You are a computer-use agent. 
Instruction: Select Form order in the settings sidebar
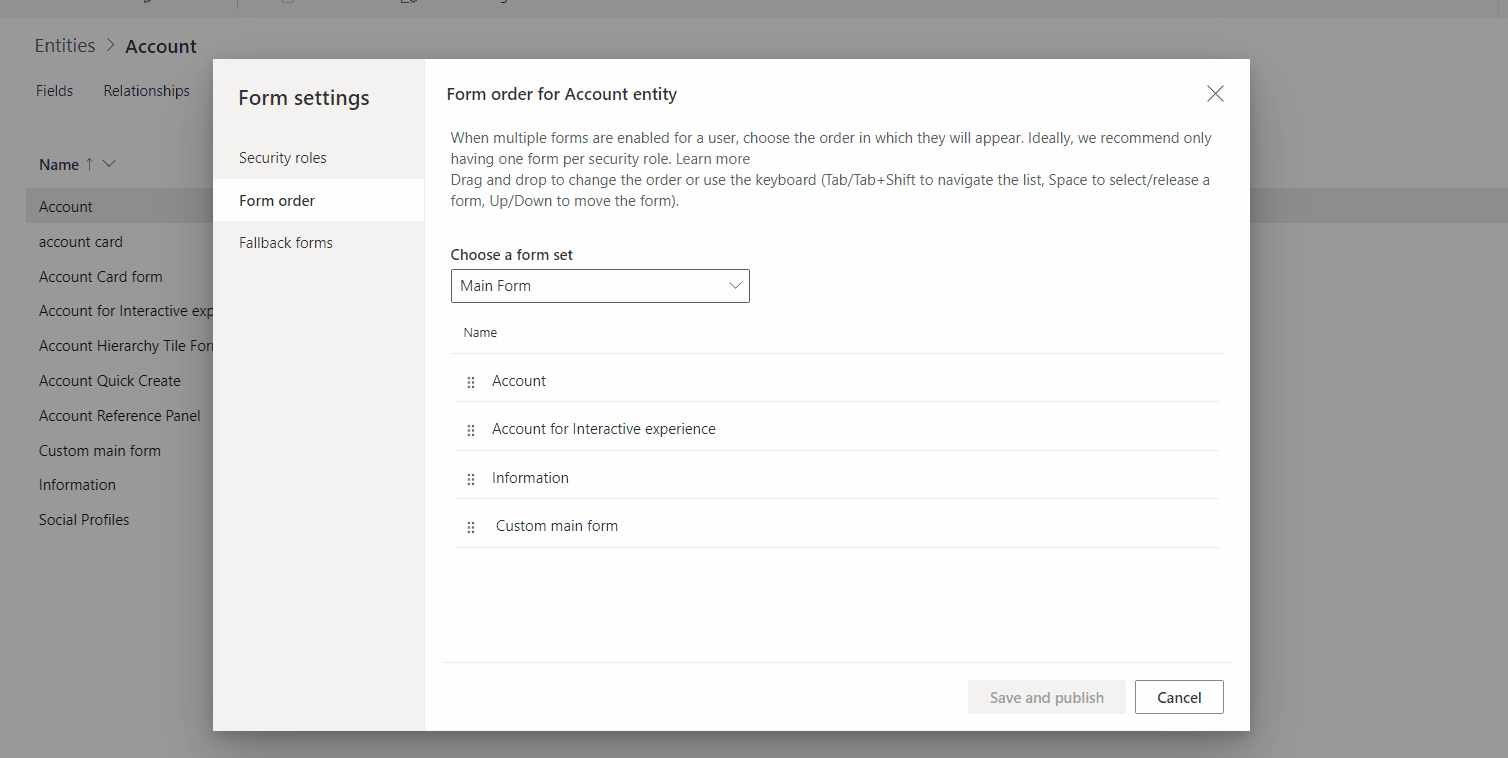coord(277,200)
